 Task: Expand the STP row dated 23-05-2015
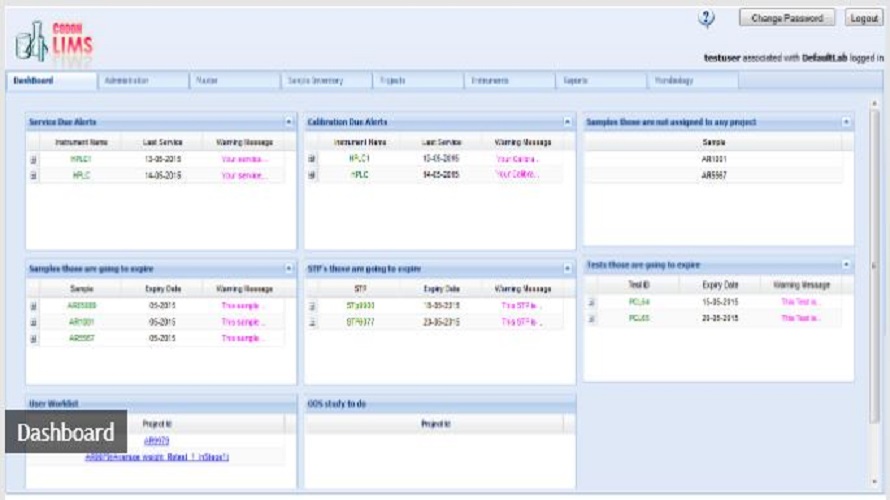click(312, 322)
